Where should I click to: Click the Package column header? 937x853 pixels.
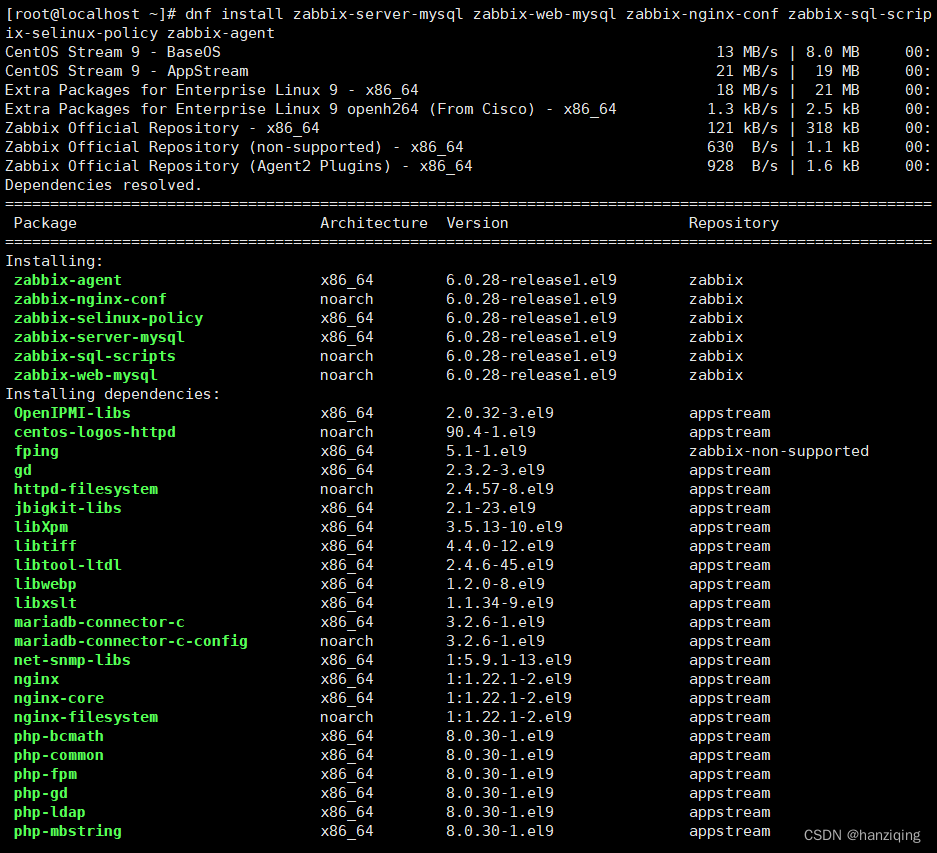pos(45,223)
